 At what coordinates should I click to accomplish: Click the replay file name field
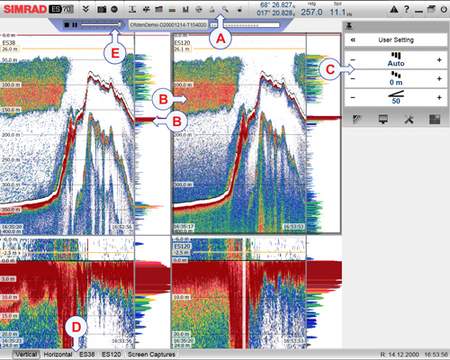pos(168,25)
